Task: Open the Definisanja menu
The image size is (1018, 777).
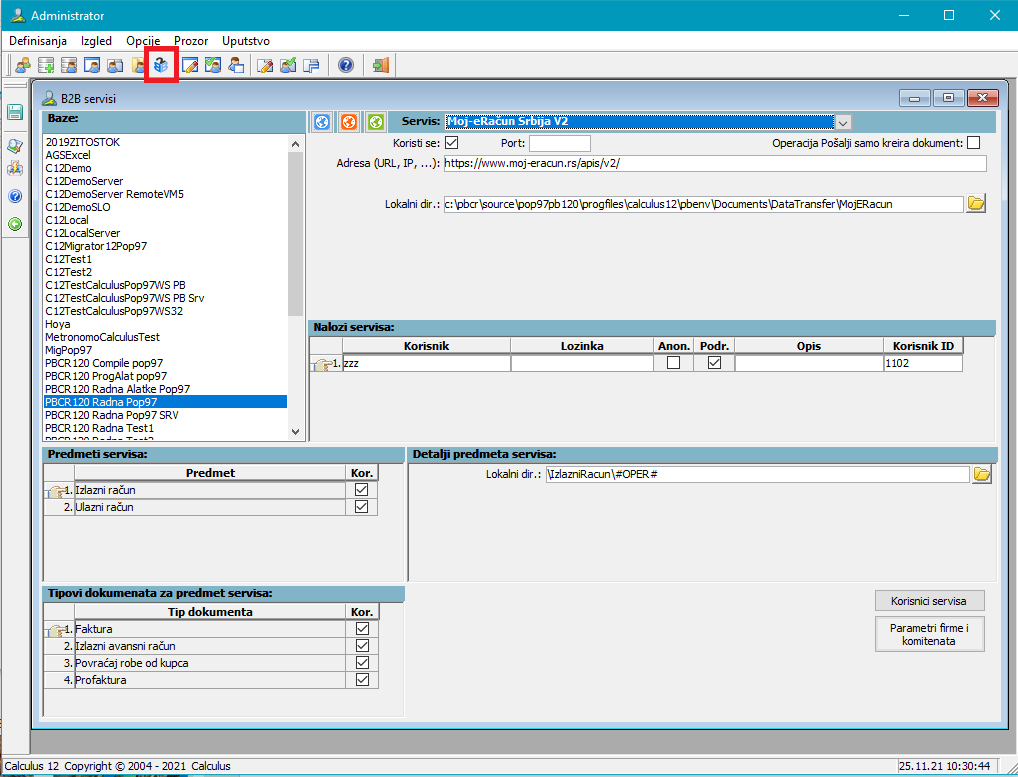Action: [x=38, y=41]
